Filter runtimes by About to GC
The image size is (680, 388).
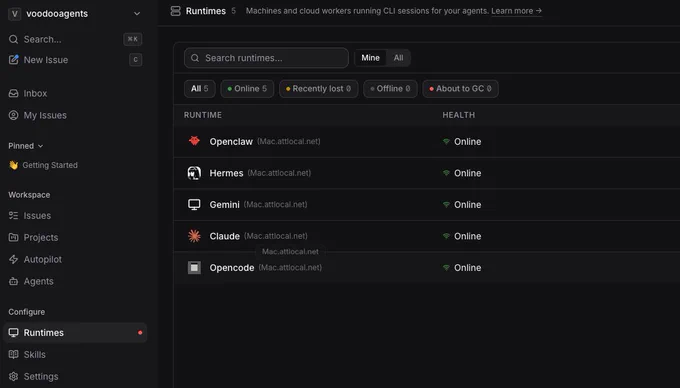coord(460,89)
